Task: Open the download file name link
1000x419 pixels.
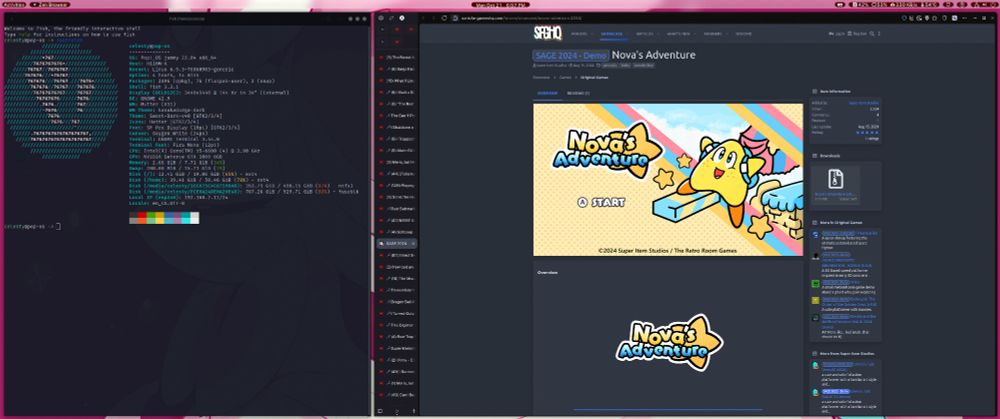Action: pyautogui.click(x=835, y=194)
